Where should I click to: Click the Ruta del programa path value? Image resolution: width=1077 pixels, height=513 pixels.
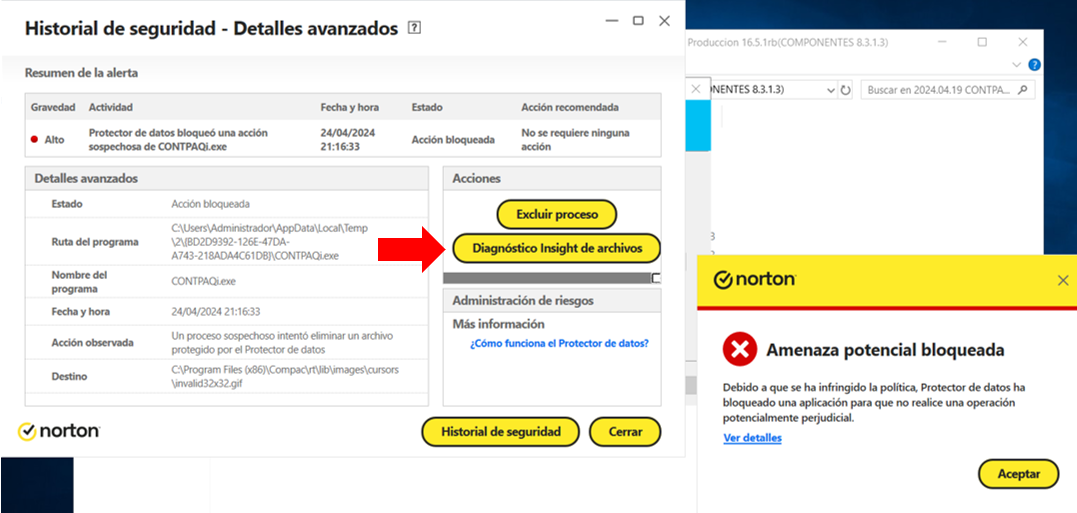click(269, 242)
